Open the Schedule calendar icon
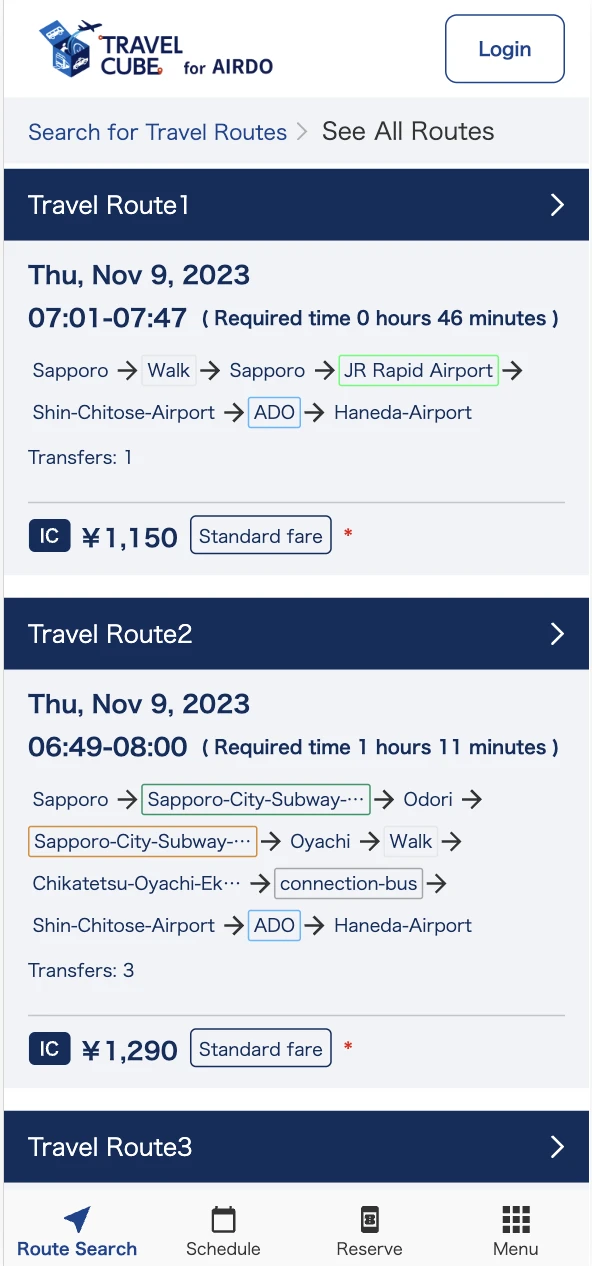The height and width of the screenshot is (1266, 592). [x=223, y=1219]
